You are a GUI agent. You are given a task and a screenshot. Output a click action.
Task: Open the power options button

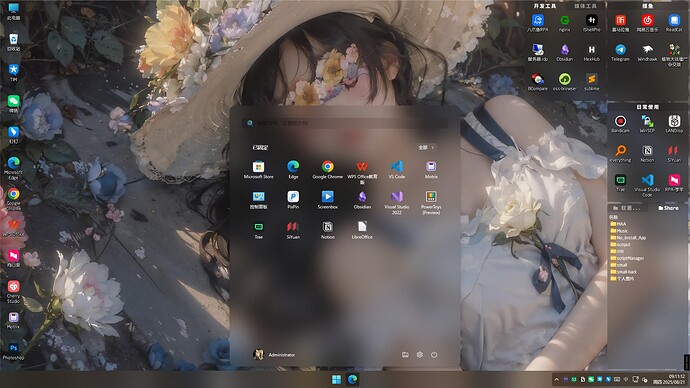coord(434,355)
